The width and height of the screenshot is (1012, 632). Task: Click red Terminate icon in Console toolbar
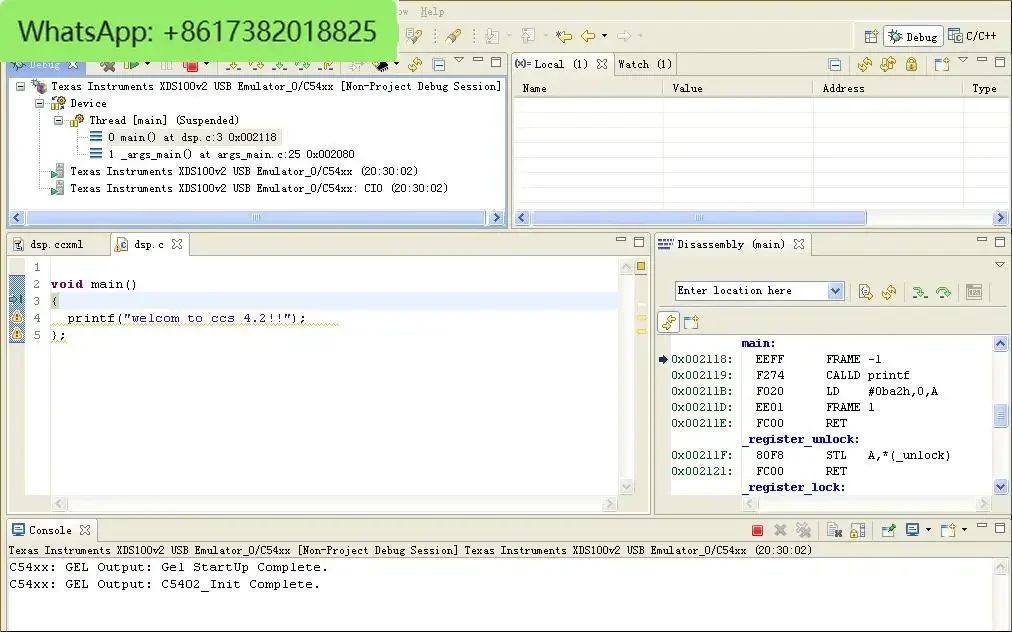click(x=757, y=530)
